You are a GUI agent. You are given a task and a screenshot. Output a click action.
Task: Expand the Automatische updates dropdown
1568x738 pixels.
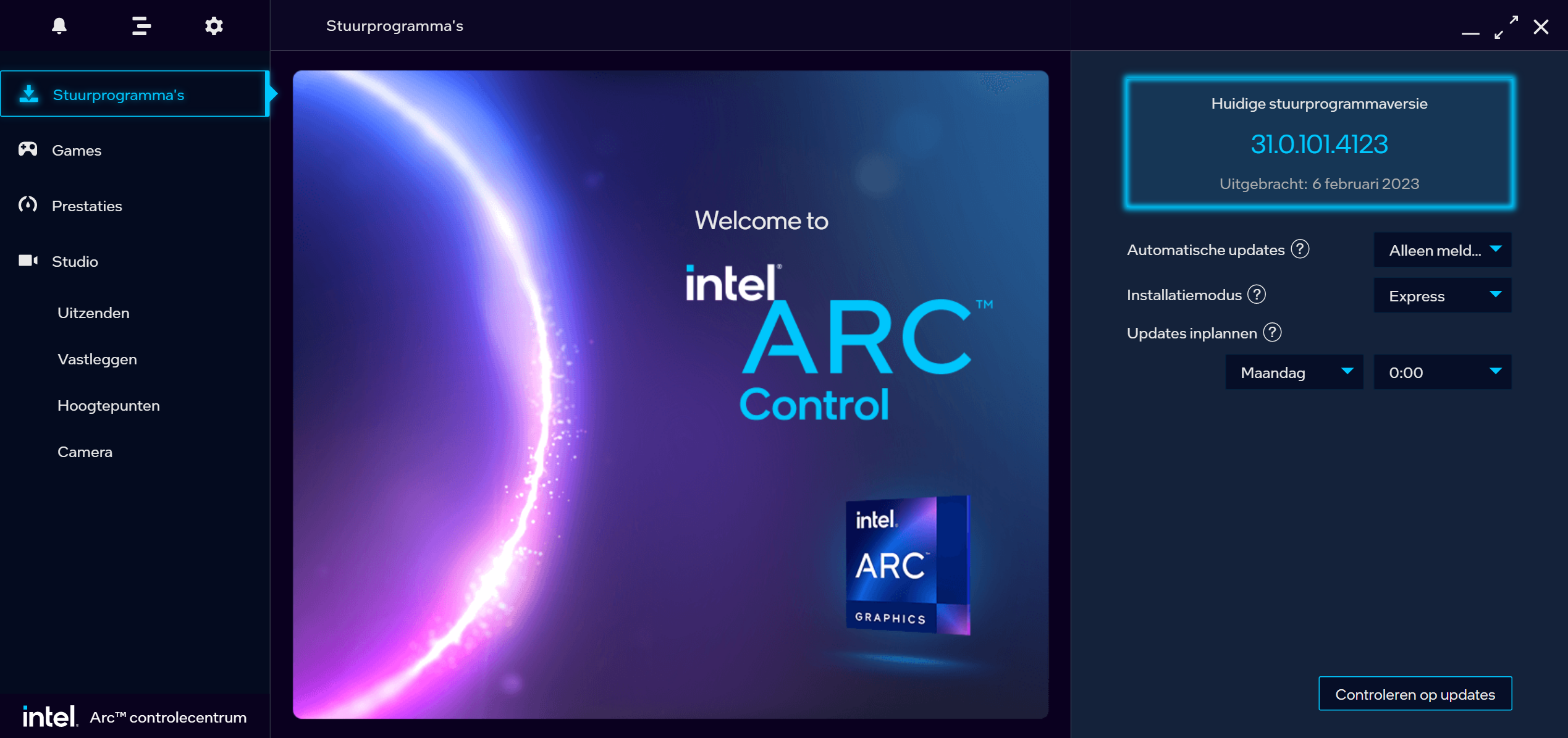[1443, 249]
